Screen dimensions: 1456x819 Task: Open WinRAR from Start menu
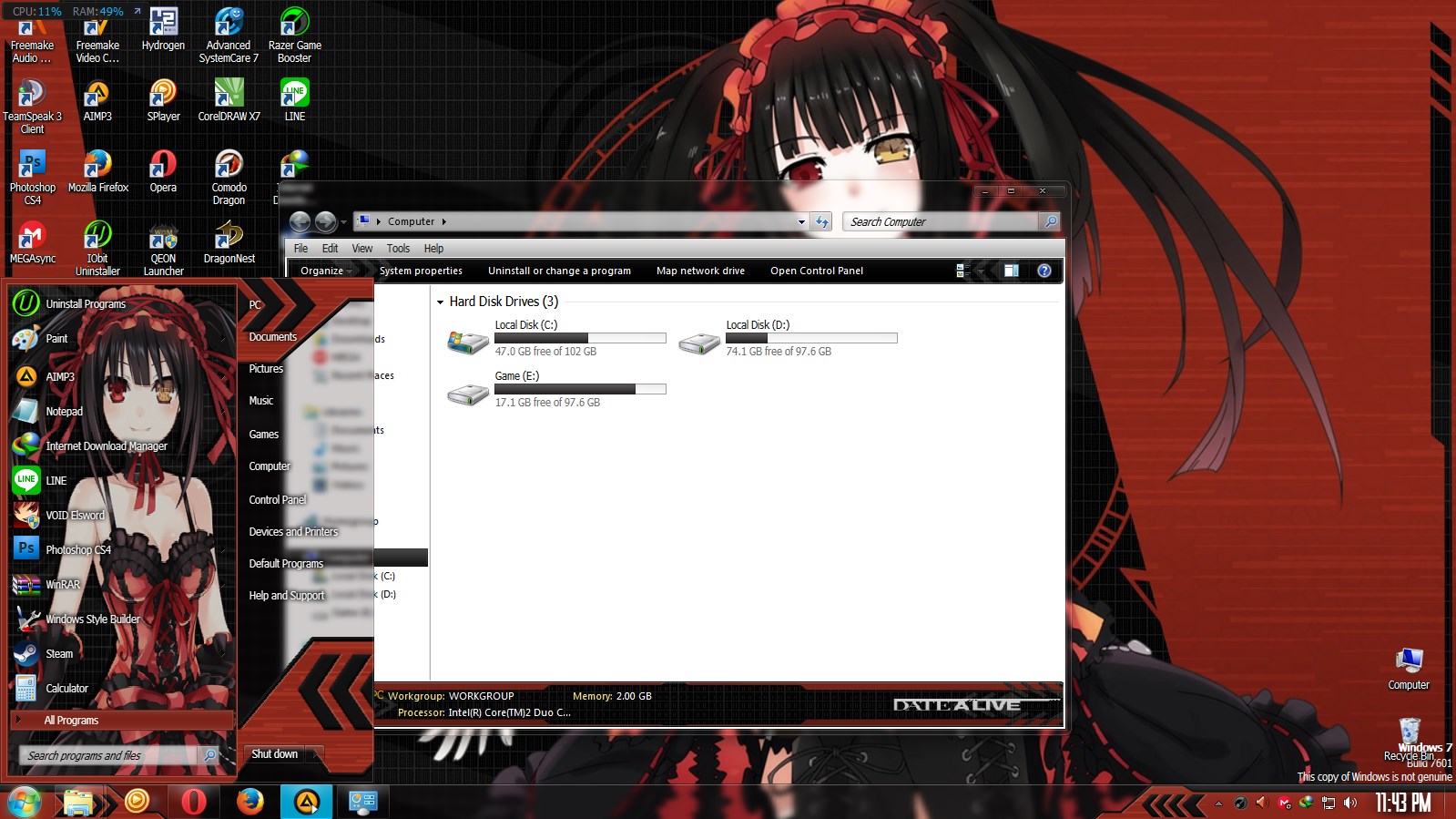click(x=122, y=584)
